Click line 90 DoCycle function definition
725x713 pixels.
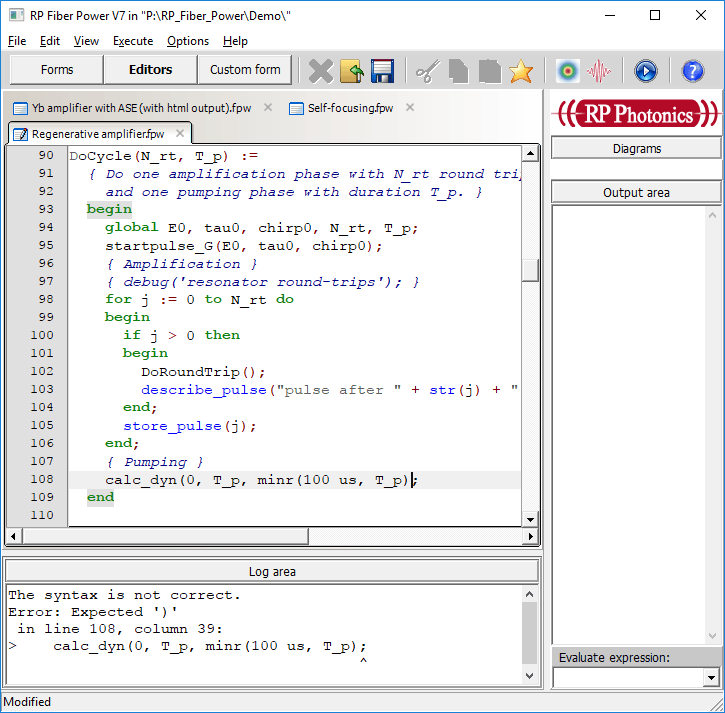tap(164, 156)
